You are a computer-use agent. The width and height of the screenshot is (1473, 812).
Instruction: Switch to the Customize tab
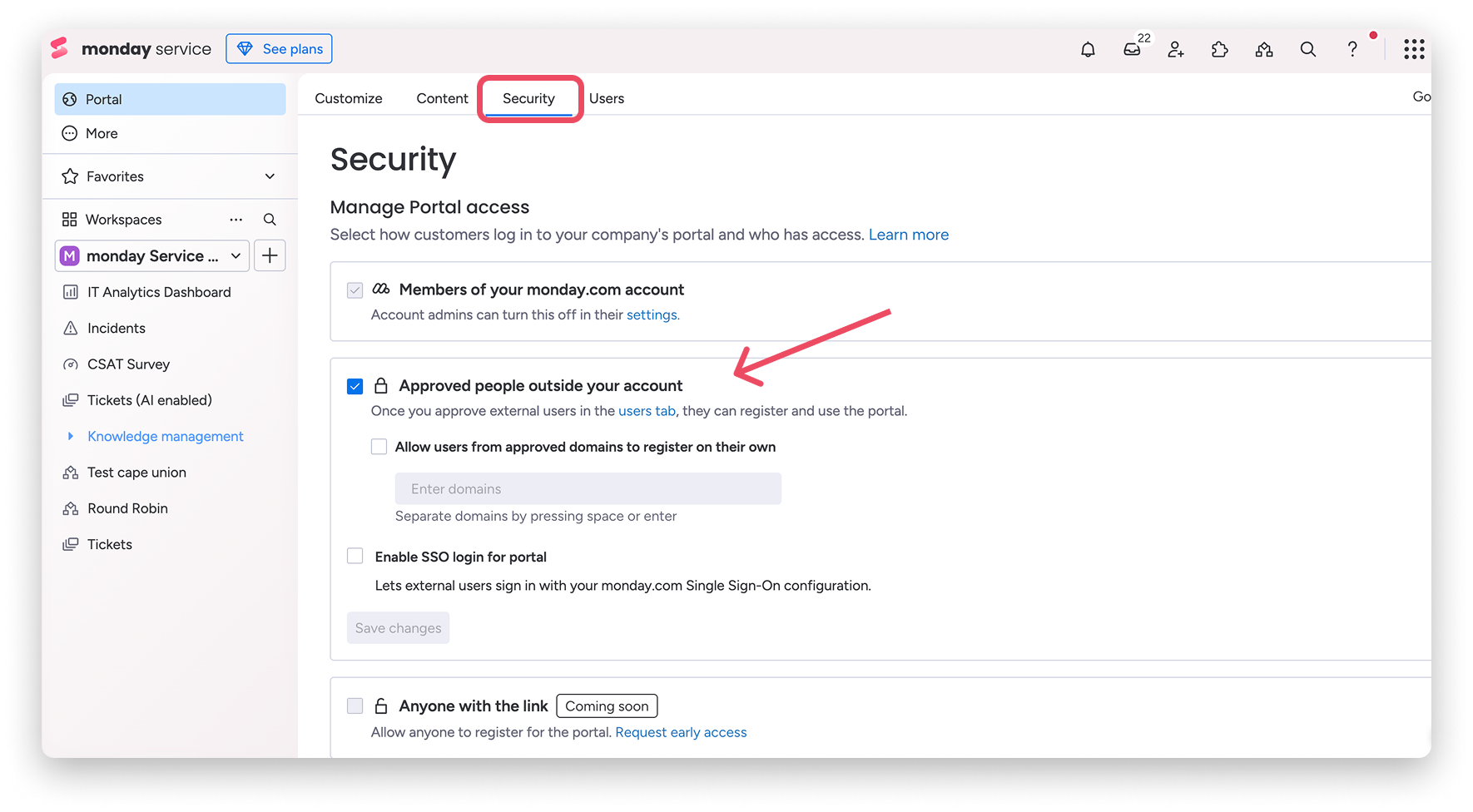tap(349, 98)
